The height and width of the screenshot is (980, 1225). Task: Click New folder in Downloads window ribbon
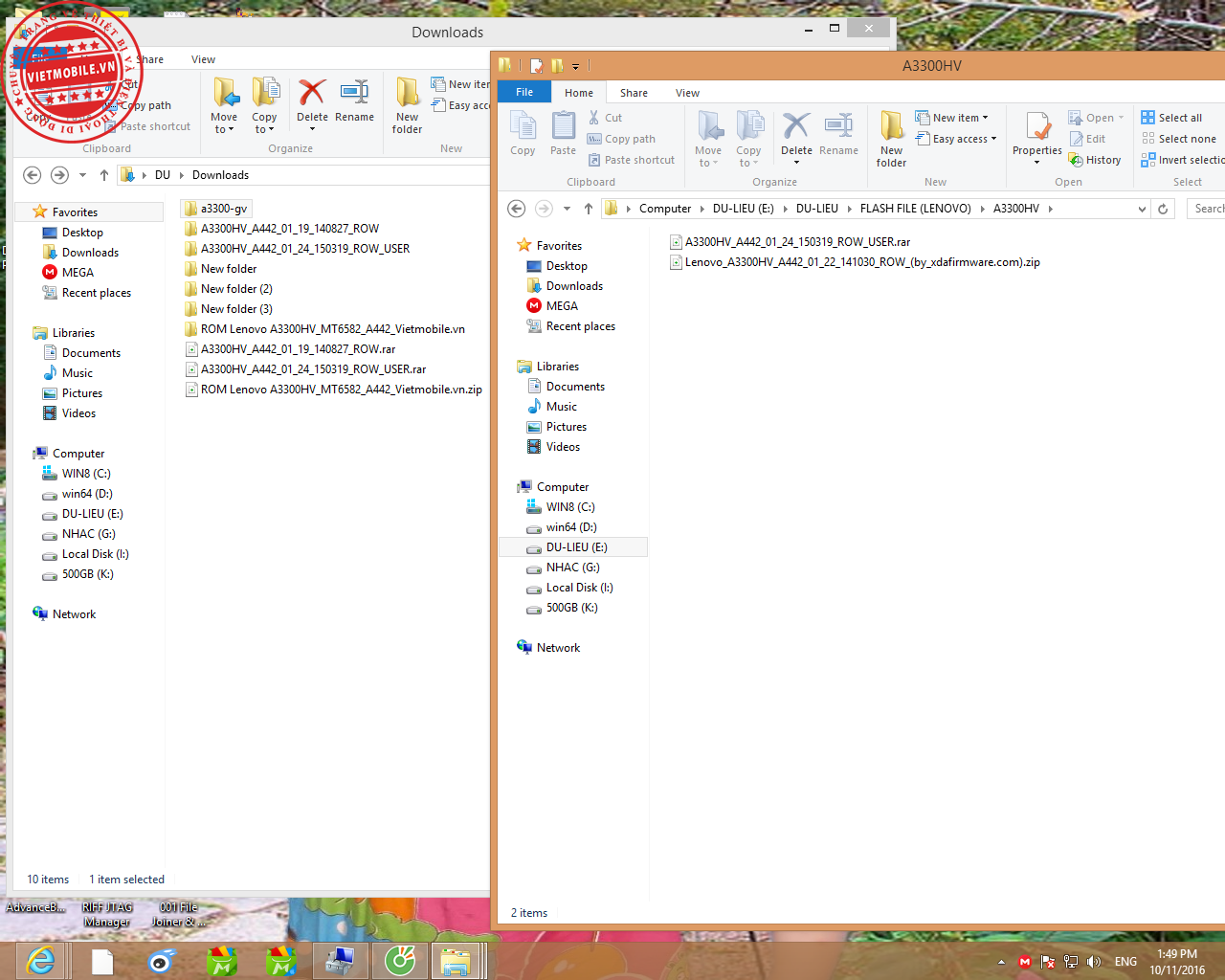(408, 105)
